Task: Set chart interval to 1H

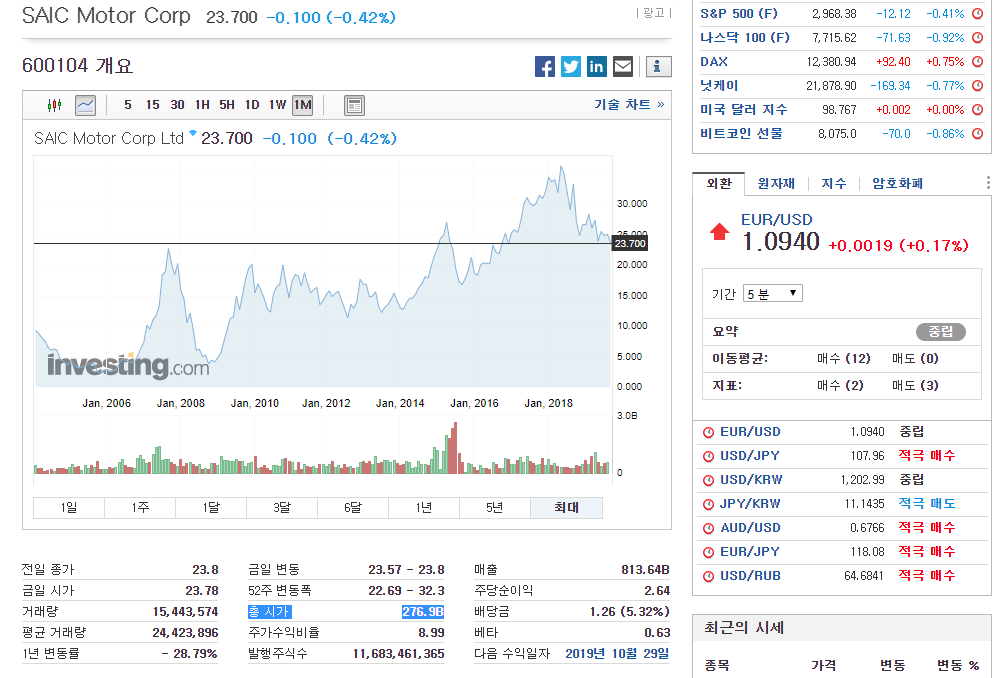Action: [202, 105]
